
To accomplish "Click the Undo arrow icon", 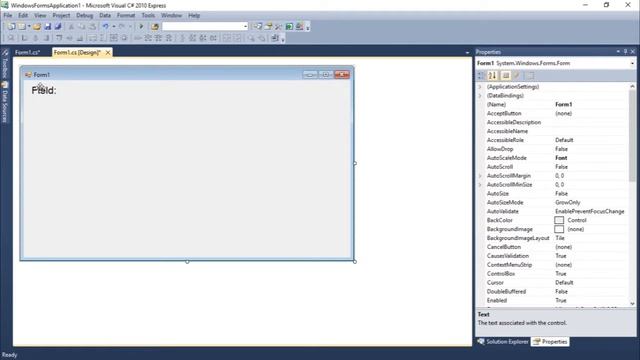I will [106, 27].
